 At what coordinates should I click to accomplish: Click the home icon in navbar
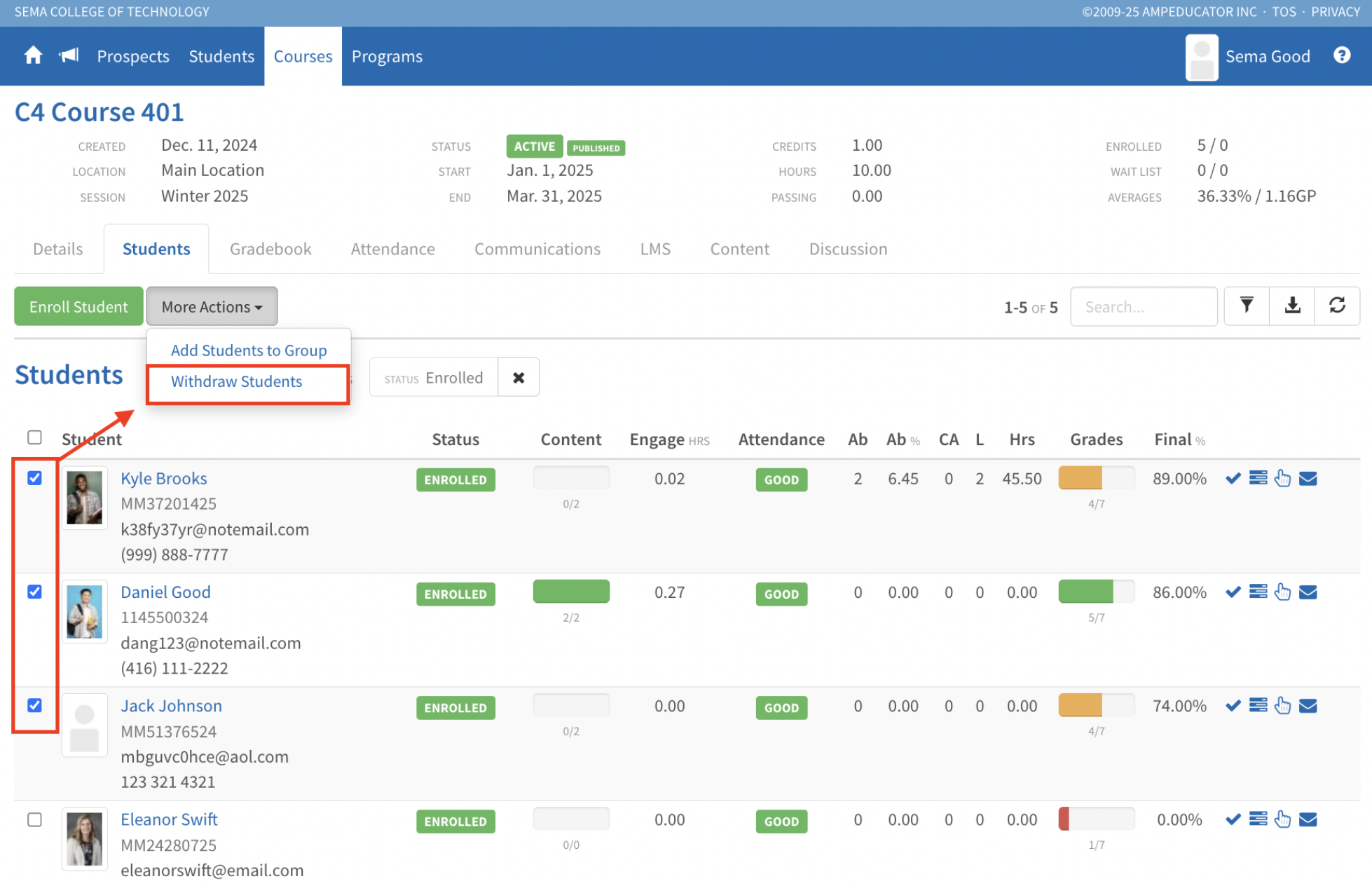33,56
